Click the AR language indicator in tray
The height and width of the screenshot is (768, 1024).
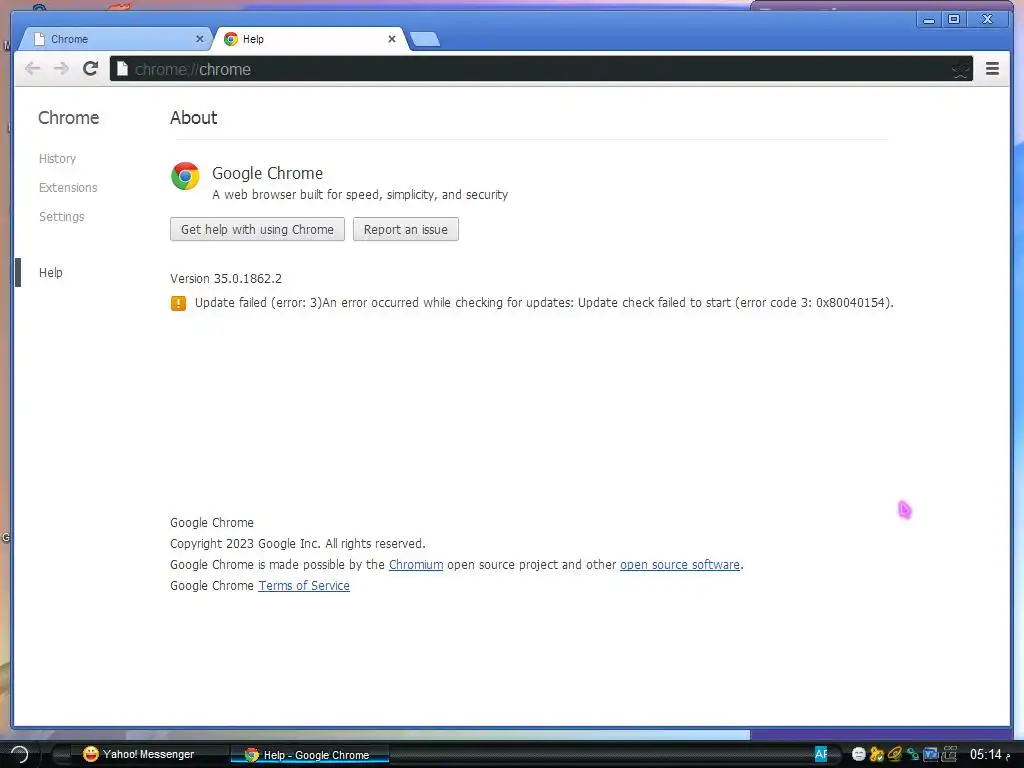(x=821, y=754)
